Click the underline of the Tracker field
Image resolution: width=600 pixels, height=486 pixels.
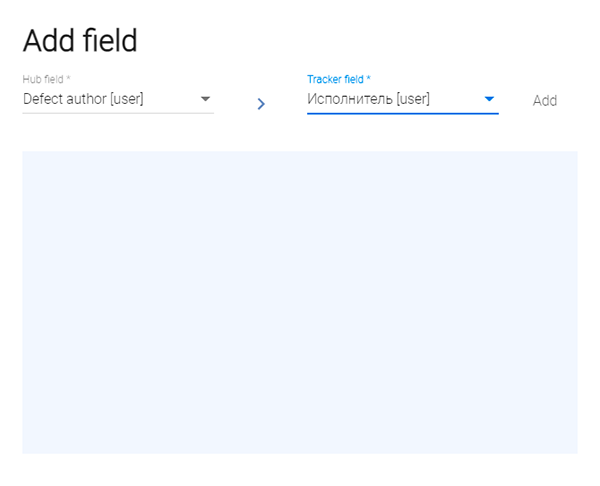point(402,114)
